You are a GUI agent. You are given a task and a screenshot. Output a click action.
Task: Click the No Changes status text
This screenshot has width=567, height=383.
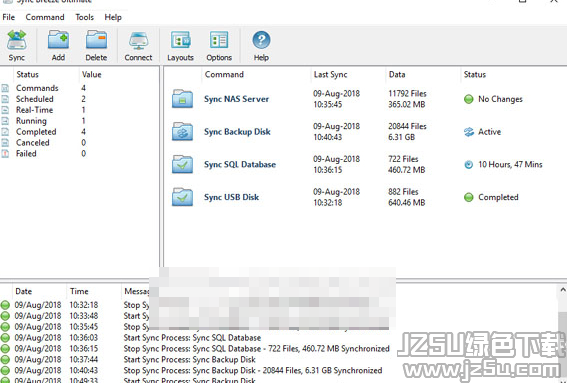pos(500,99)
